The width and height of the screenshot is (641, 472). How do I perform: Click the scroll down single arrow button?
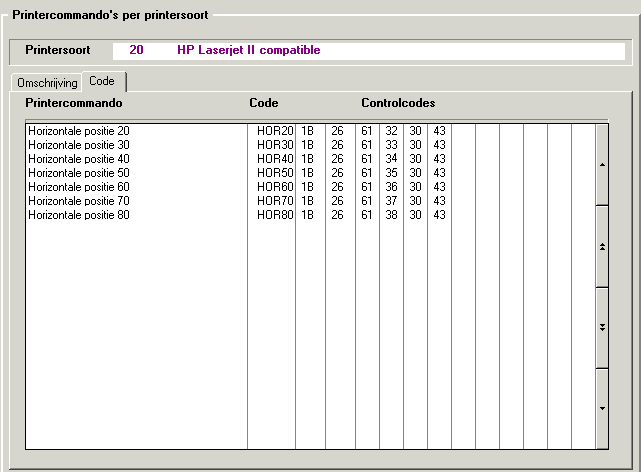tap(602, 408)
